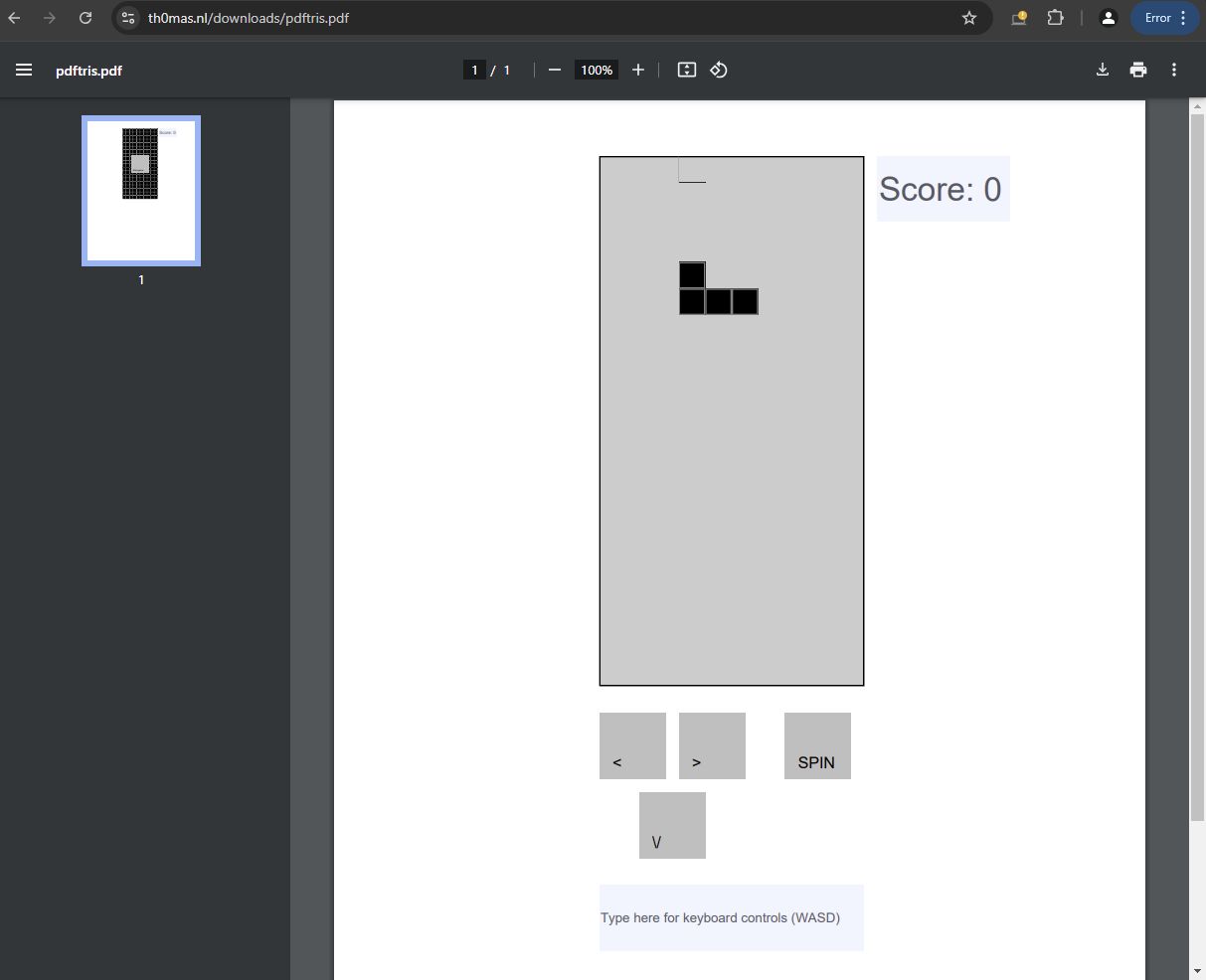
Task: Toggle the PDF sidebar menu
Action: coord(24,70)
